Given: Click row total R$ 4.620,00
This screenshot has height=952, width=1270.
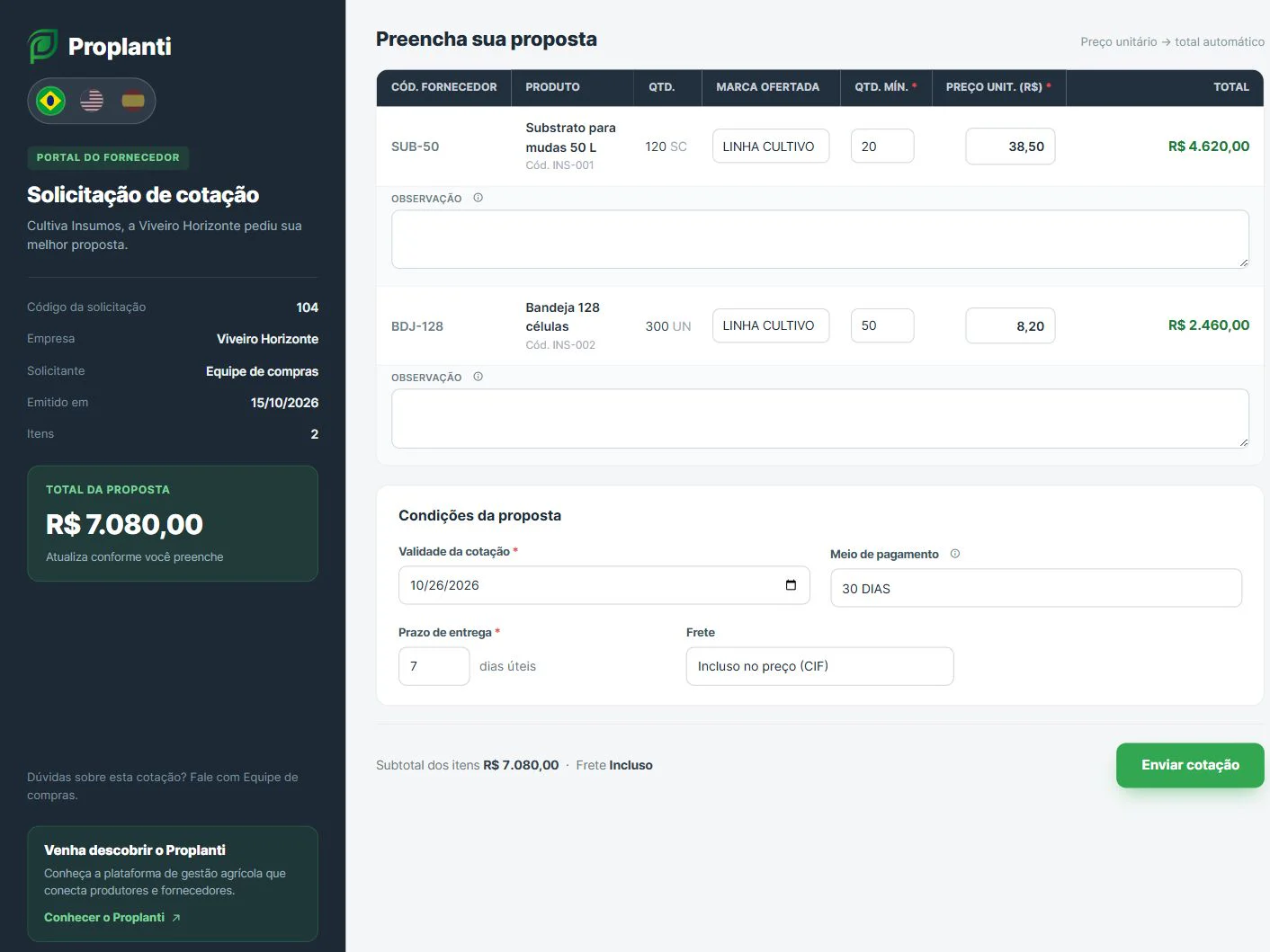Looking at the screenshot, I should (x=1209, y=147).
